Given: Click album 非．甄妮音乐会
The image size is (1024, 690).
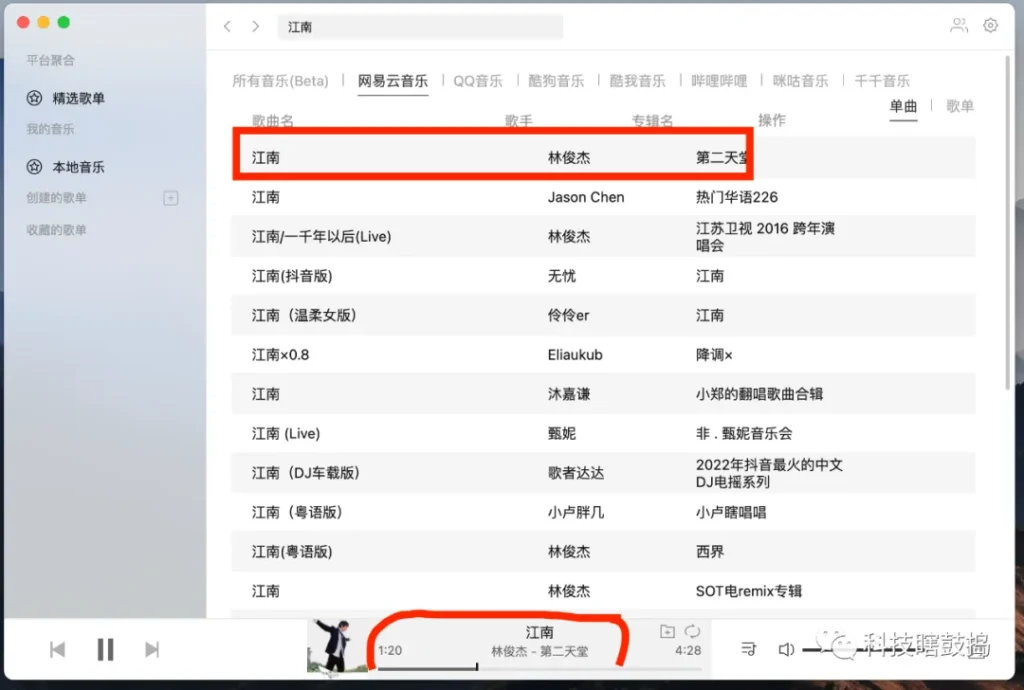Looking at the screenshot, I should point(744,433).
